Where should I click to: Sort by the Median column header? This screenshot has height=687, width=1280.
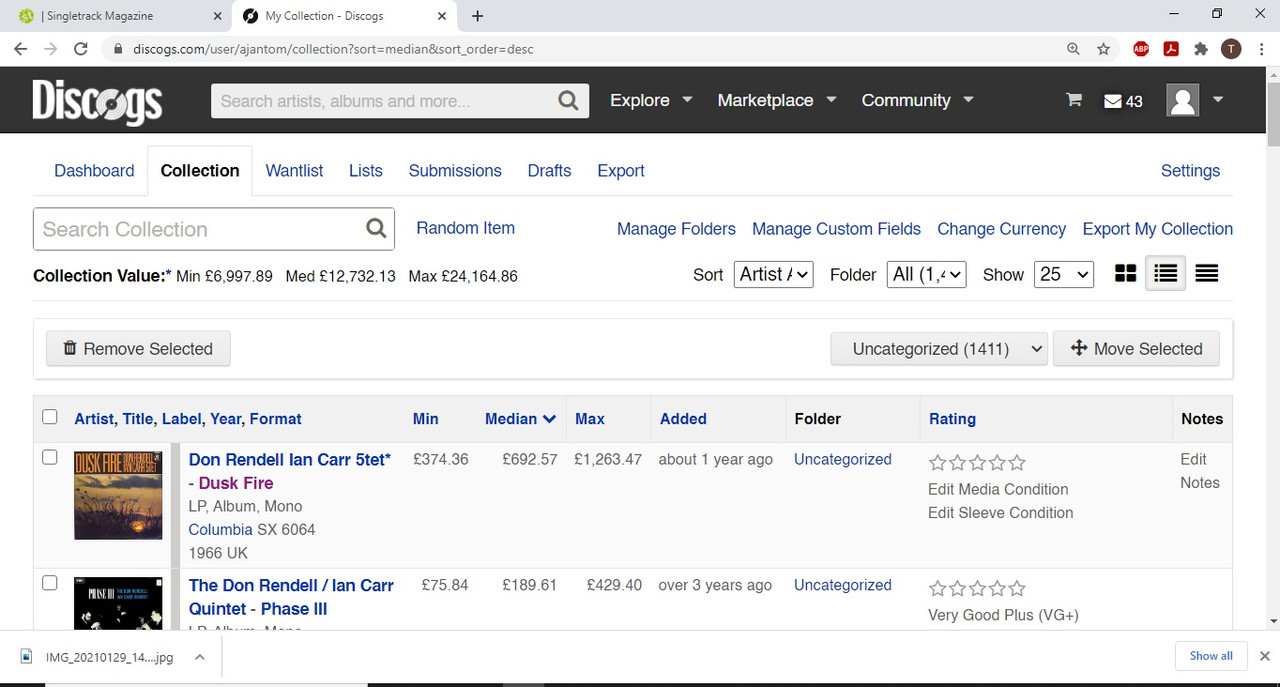[x=520, y=419]
